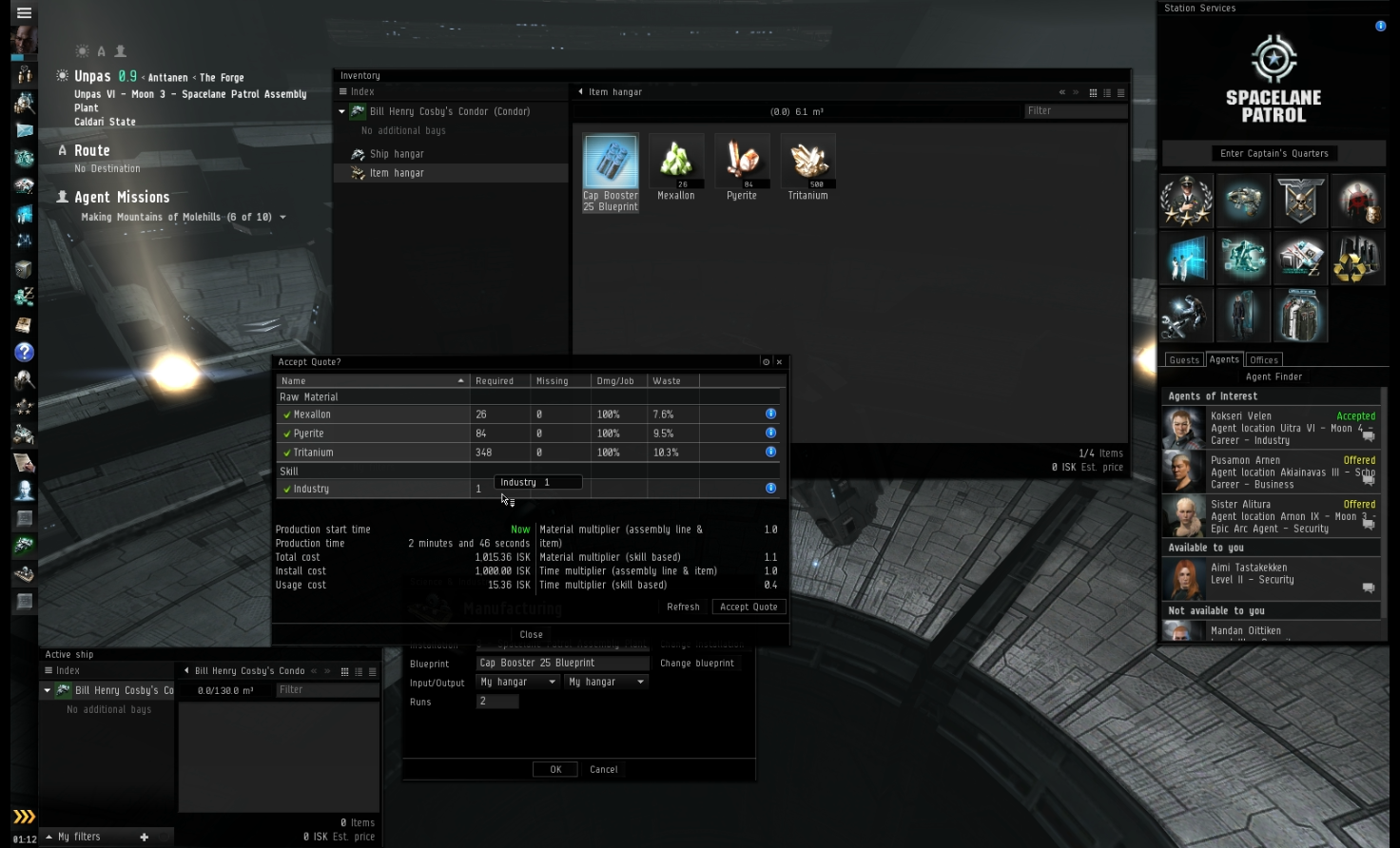Viewport: 1400px width, 848px height.
Task: Click the blue help question mark in sidebar
Action: [24, 352]
